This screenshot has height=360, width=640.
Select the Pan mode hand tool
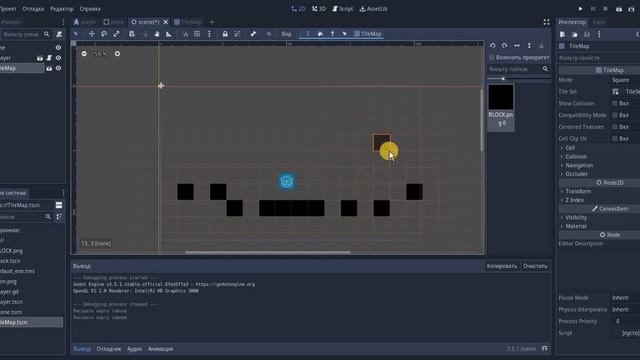[x=156, y=34]
